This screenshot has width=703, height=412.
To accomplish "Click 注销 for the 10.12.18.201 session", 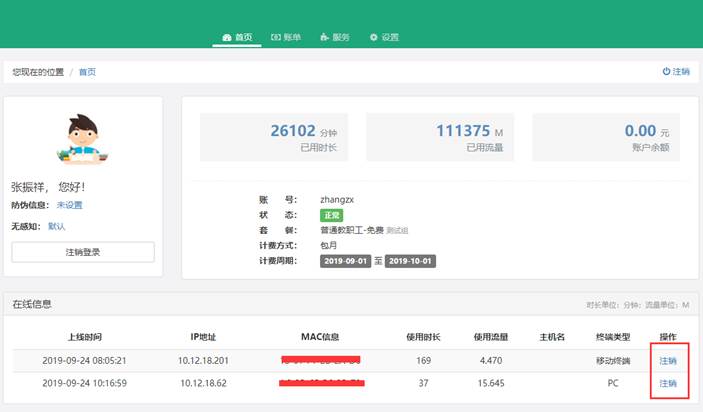I will click(667, 360).
